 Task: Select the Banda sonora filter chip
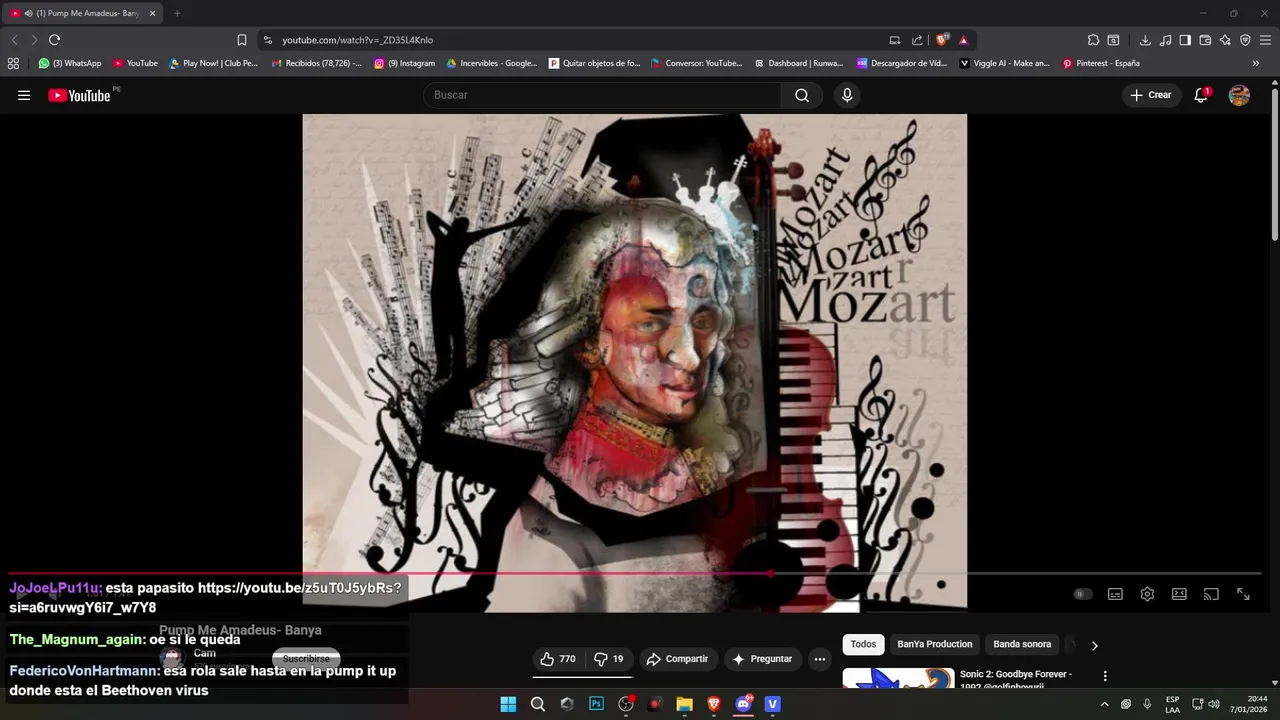pos(1022,644)
